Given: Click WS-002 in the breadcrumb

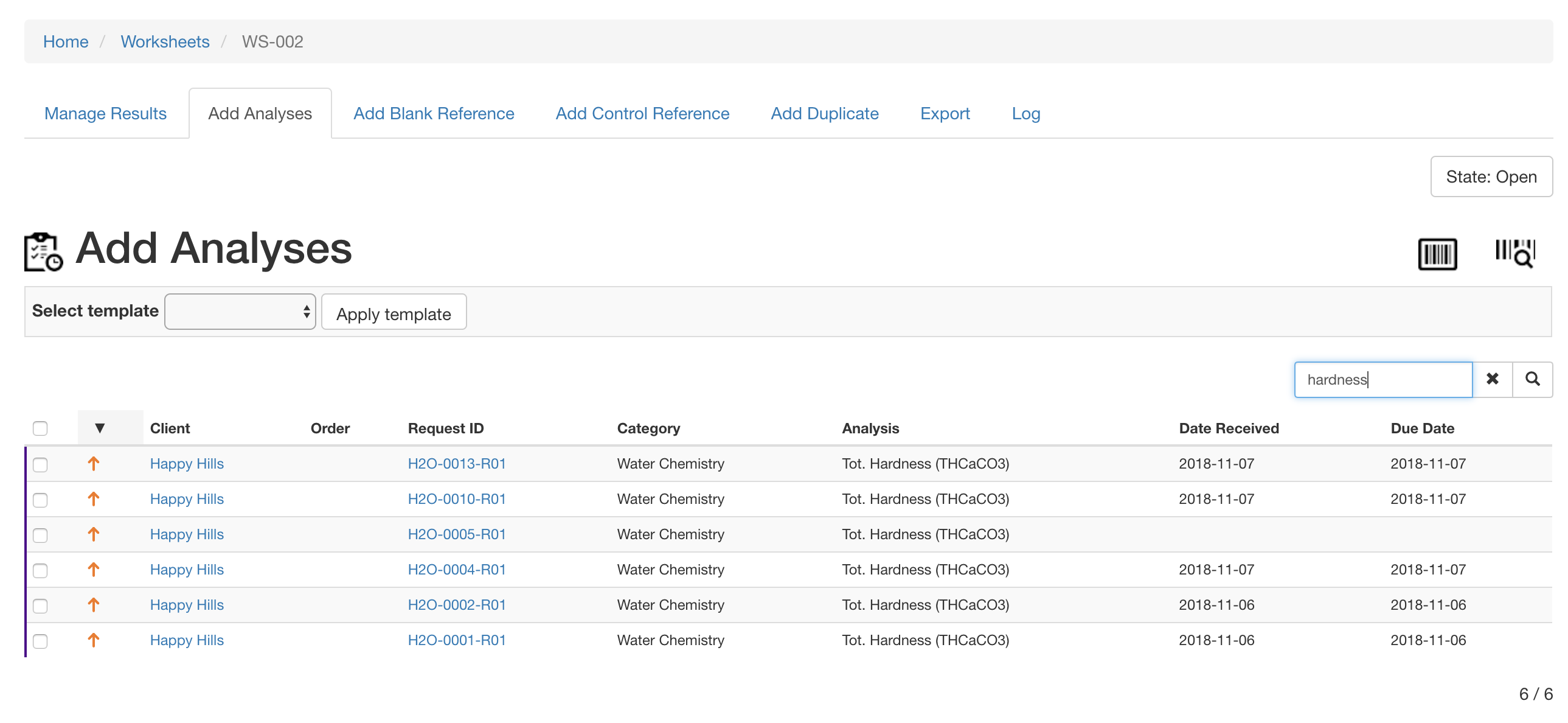Looking at the screenshot, I should [x=272, y=41].
